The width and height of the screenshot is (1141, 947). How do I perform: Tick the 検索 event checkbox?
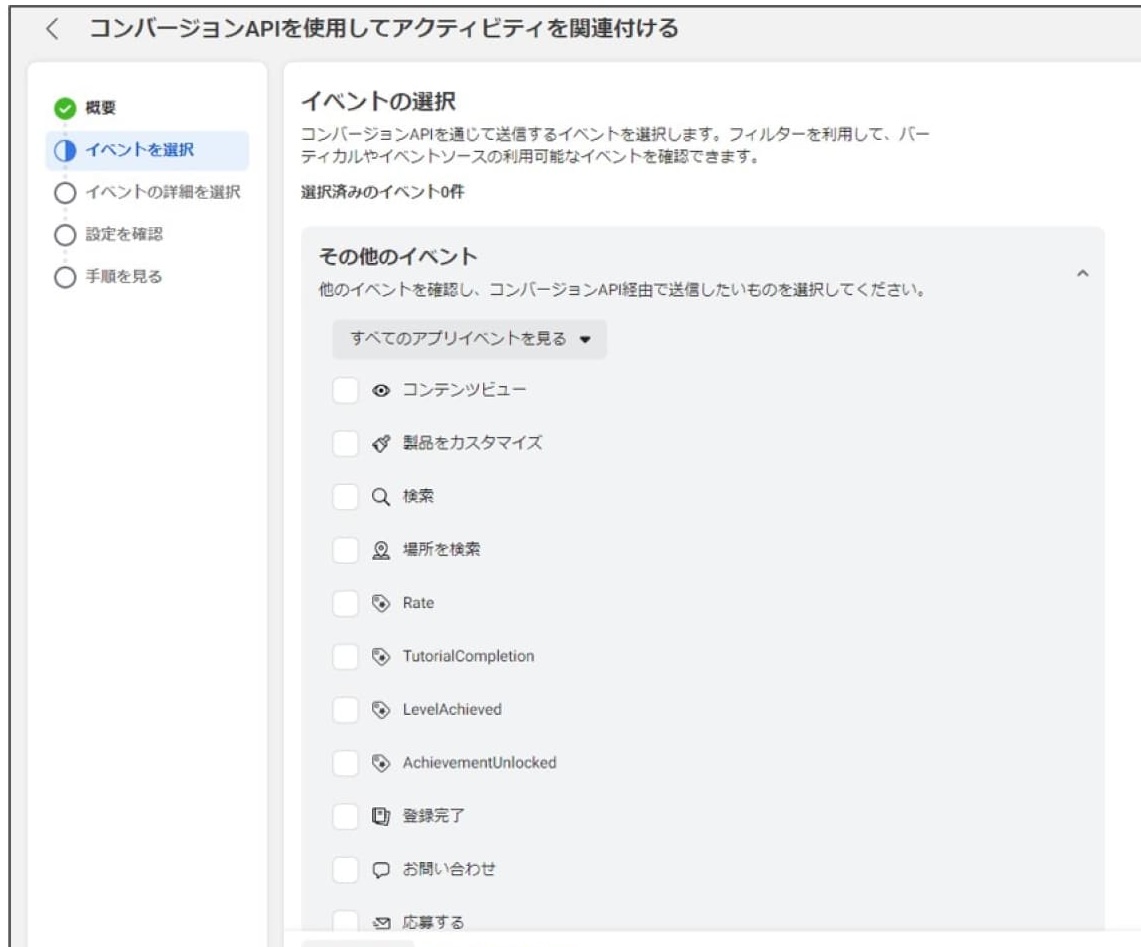click(345, 496)
